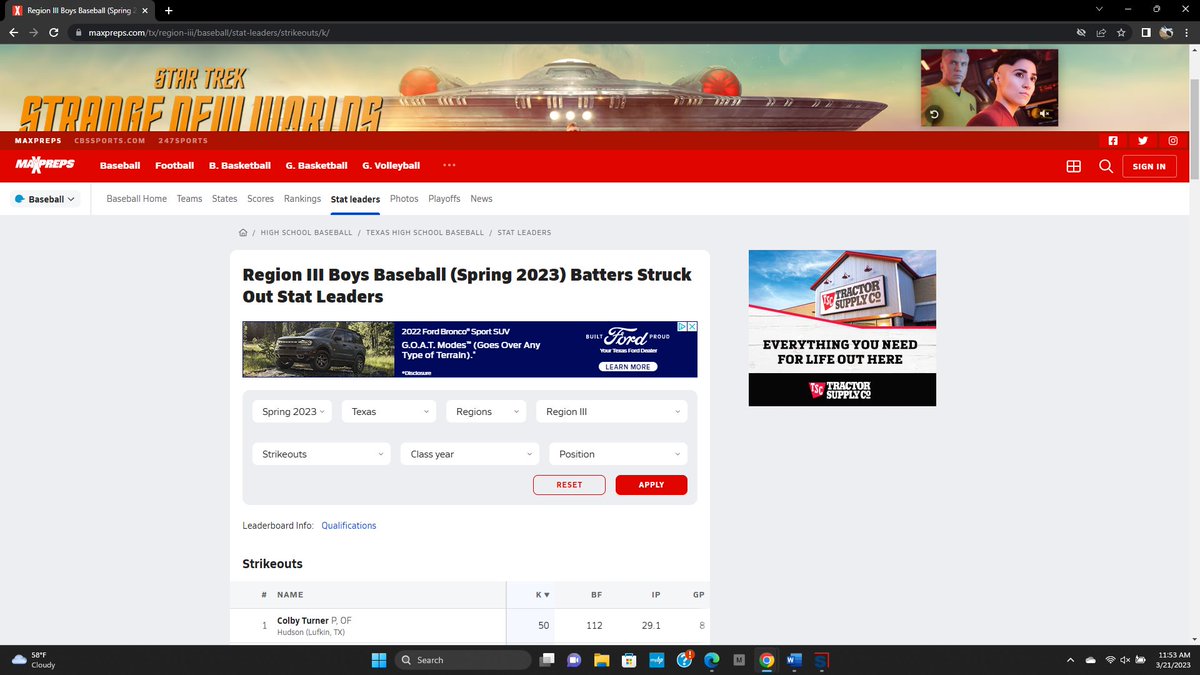Screen dimensions: 1200x675
Task: Click the SIGN IN button
Action: 1149,166
